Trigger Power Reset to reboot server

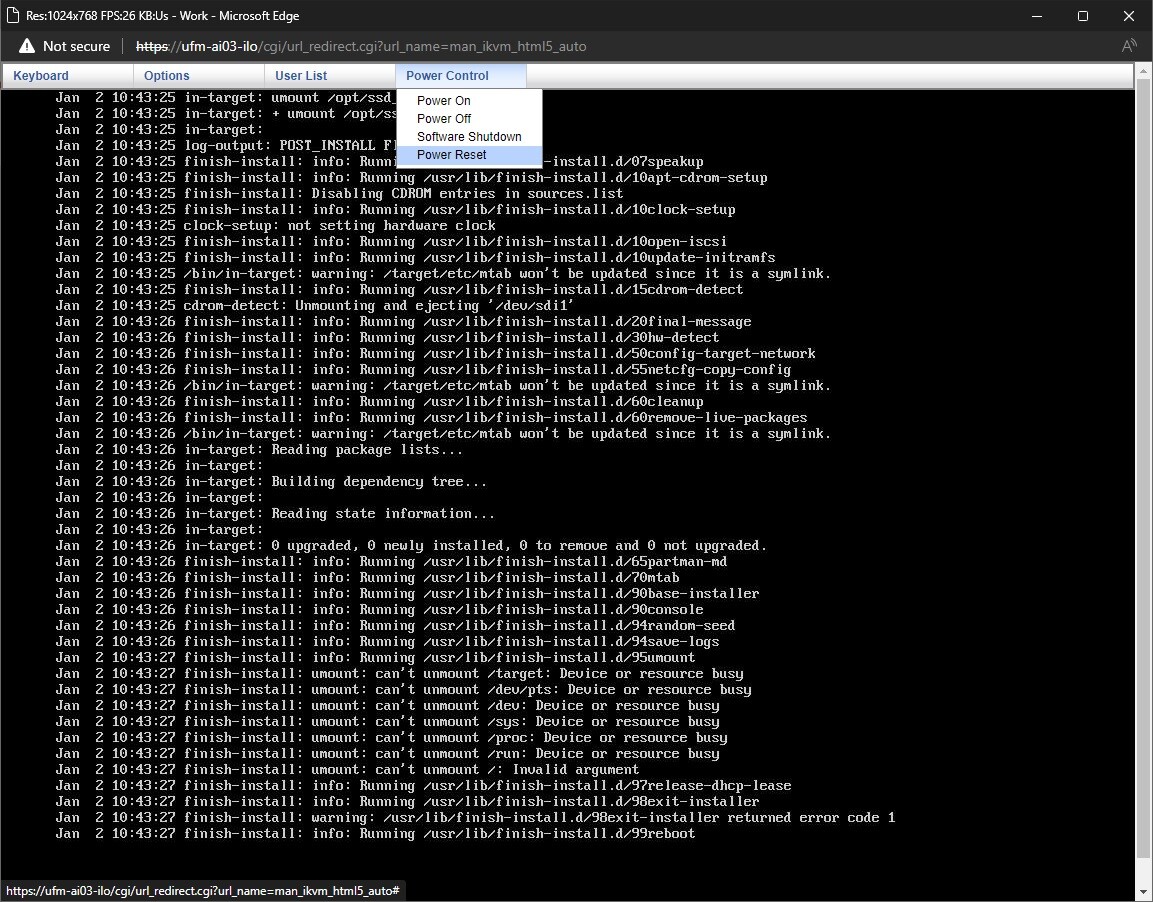[x=451, y=155]
